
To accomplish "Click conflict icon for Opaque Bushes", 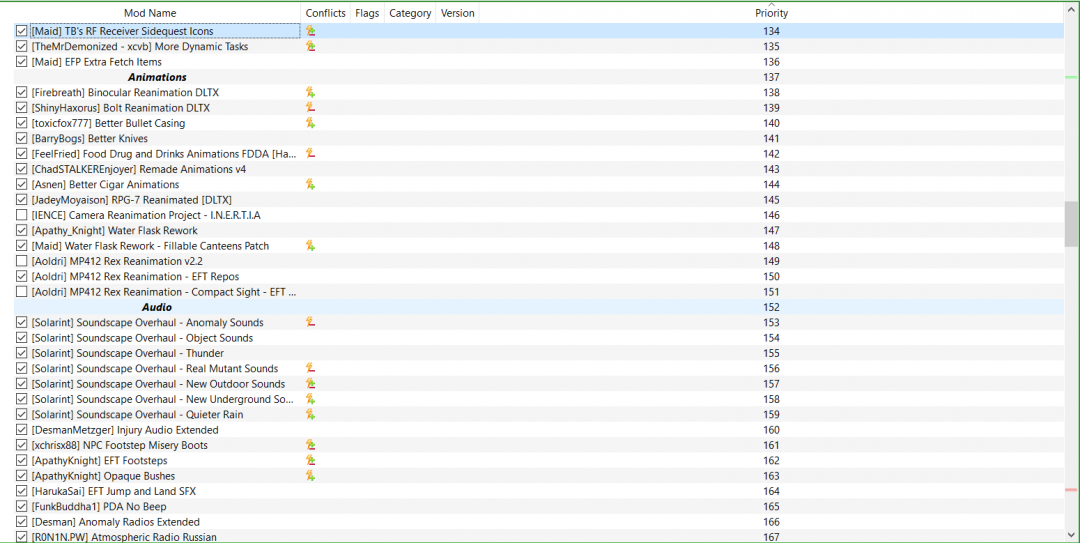I will point(311,475).
